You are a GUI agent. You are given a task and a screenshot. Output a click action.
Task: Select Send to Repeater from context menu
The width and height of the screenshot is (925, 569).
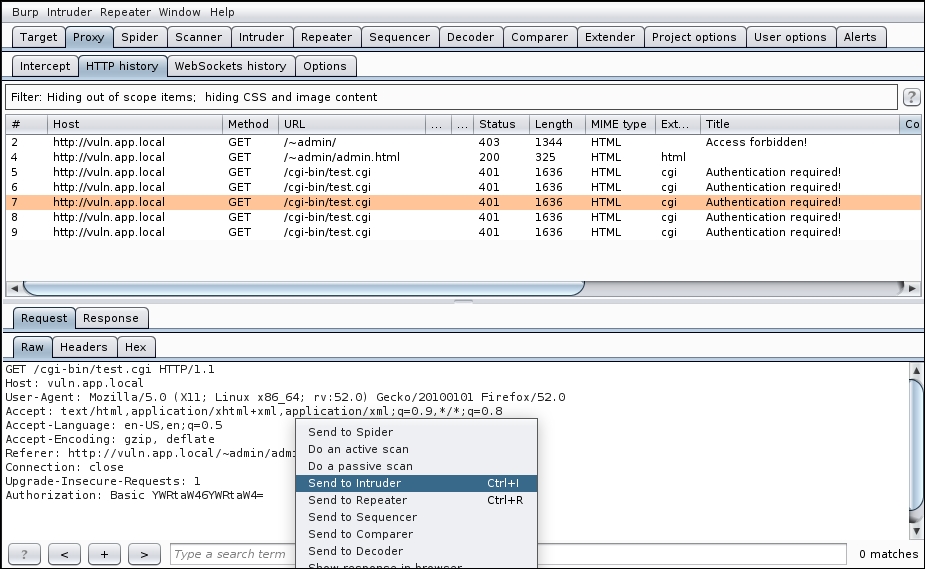(357, 500)
